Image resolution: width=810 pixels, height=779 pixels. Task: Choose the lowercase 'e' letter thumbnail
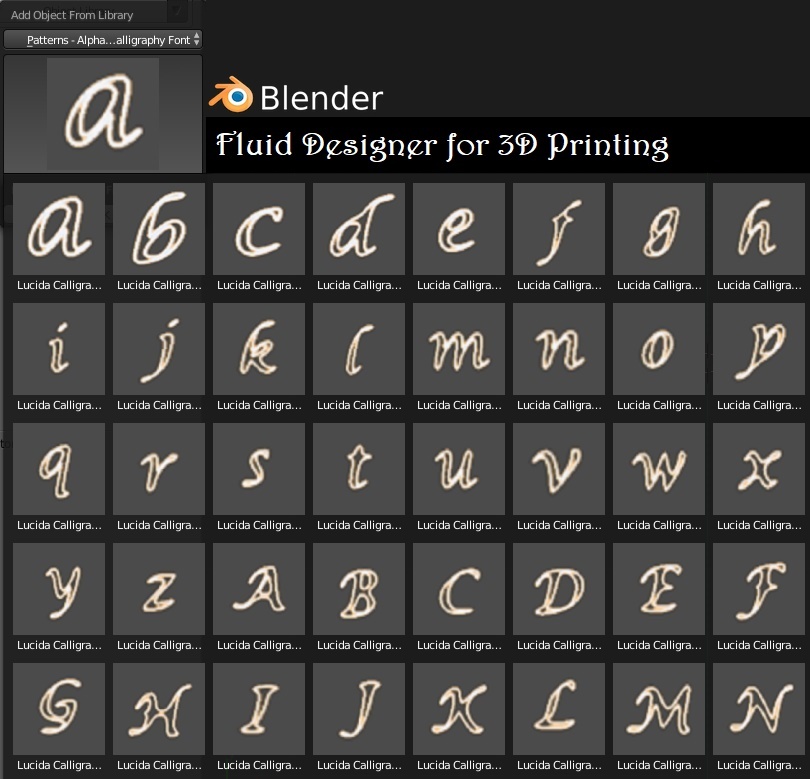[x=459, y=229]
